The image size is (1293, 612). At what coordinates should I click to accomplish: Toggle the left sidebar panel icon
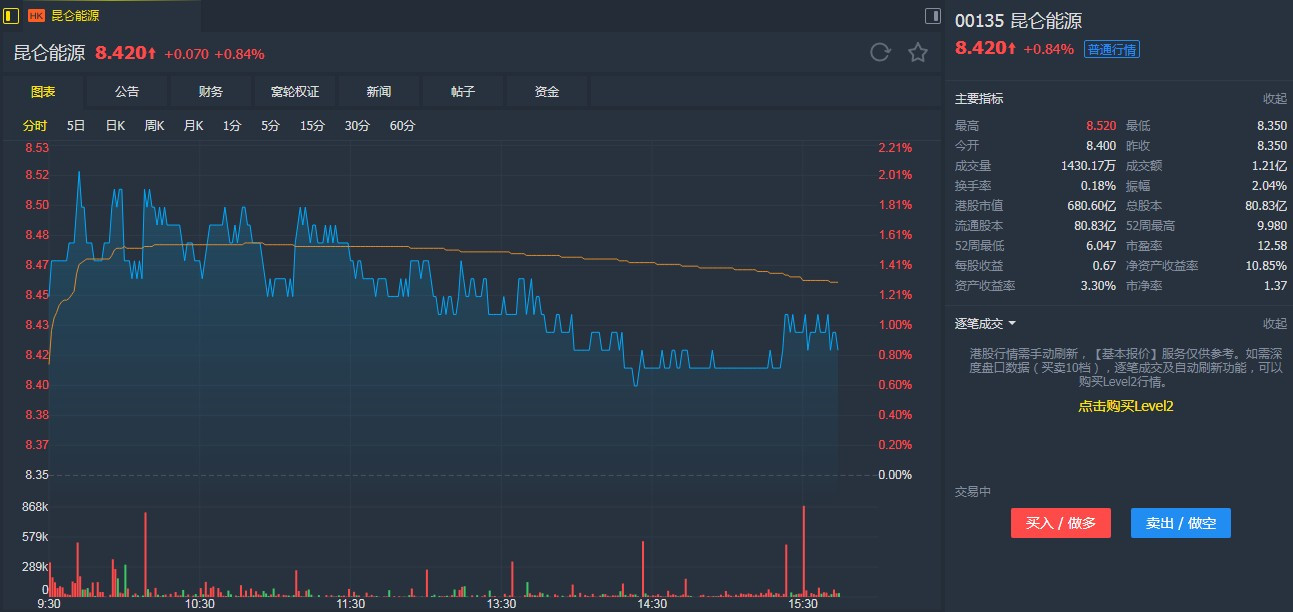pyautogui.click(x=12, y=15)
